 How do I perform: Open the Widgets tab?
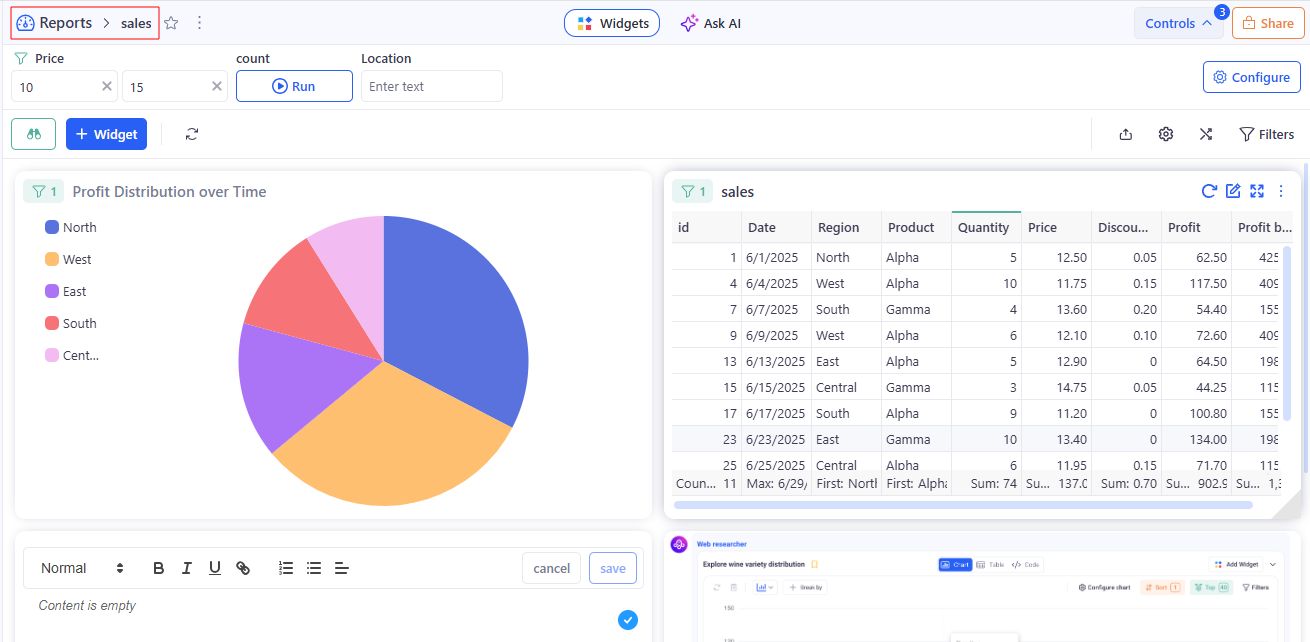(612, 23)
